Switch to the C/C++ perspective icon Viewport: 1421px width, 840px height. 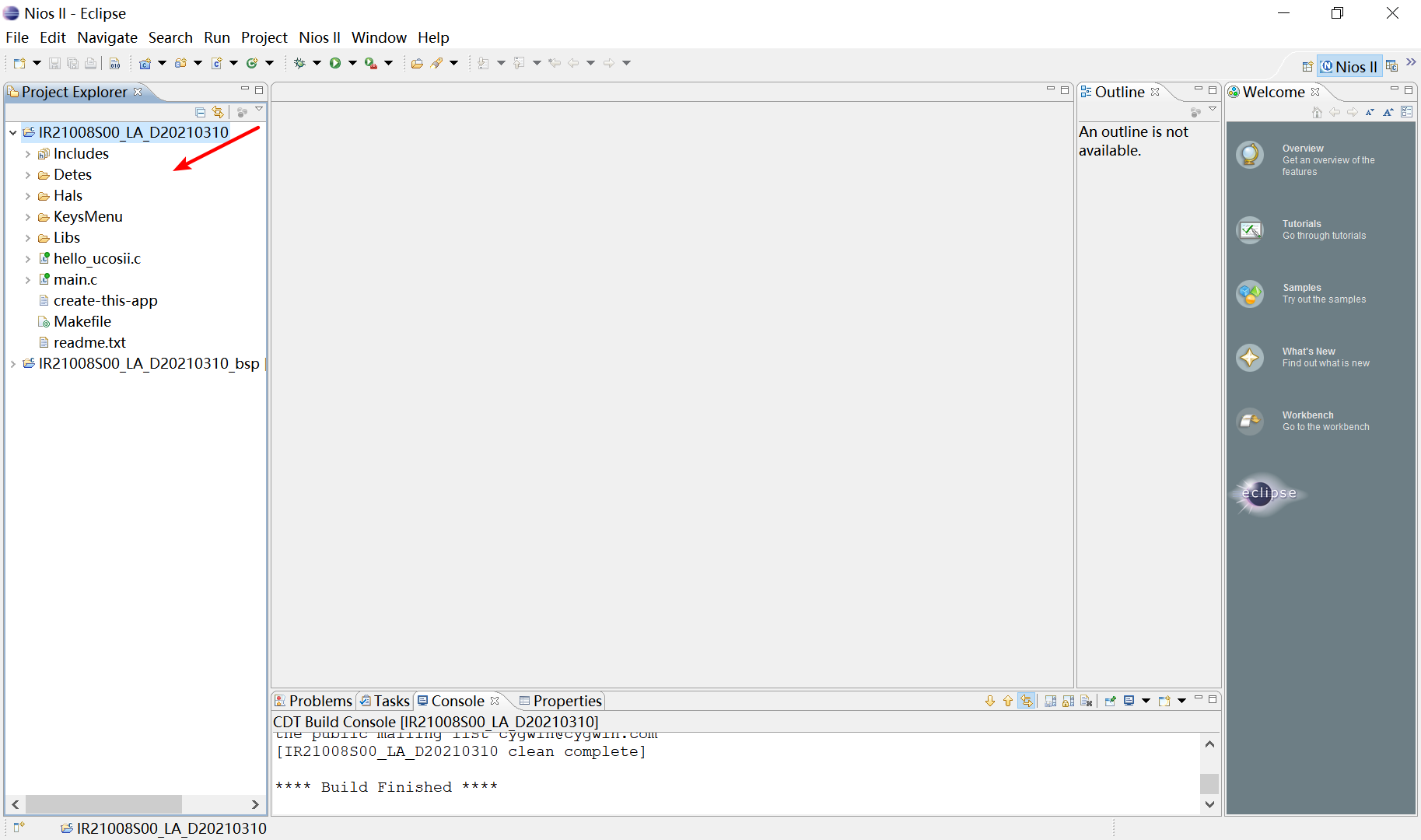[1392, 67]
